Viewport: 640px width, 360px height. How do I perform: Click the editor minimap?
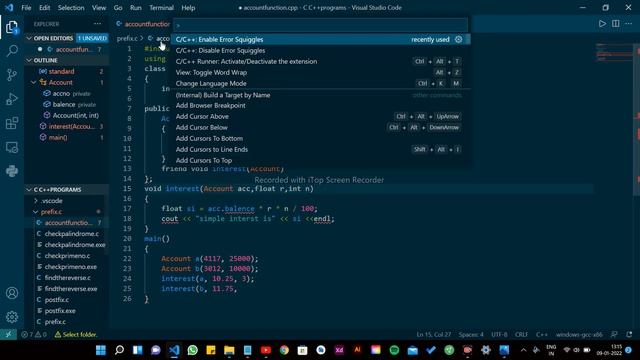[x=614, y=52]
